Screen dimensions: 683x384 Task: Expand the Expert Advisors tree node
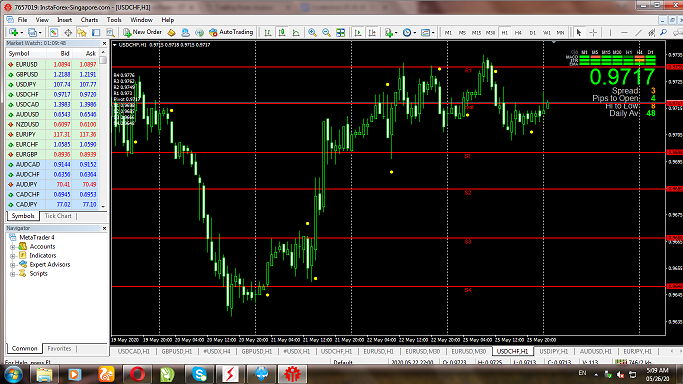[x=13, y=265]
